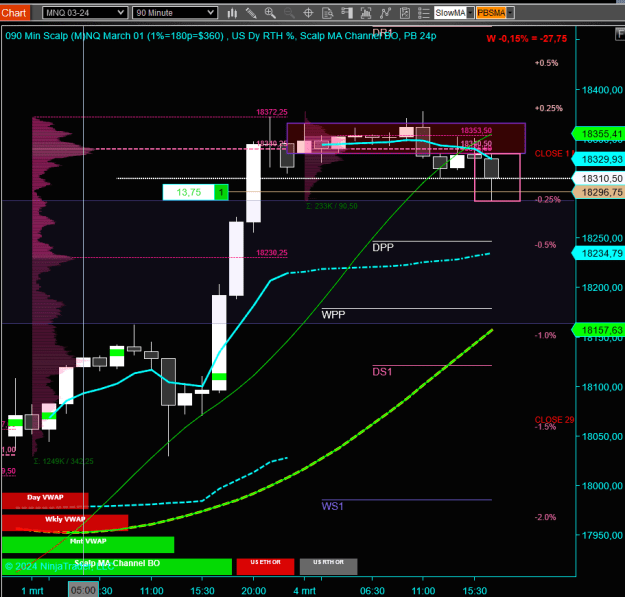The image size is (625, 597).
Task: Toggle the Mnt VWAP button
Action: point(88,544)
